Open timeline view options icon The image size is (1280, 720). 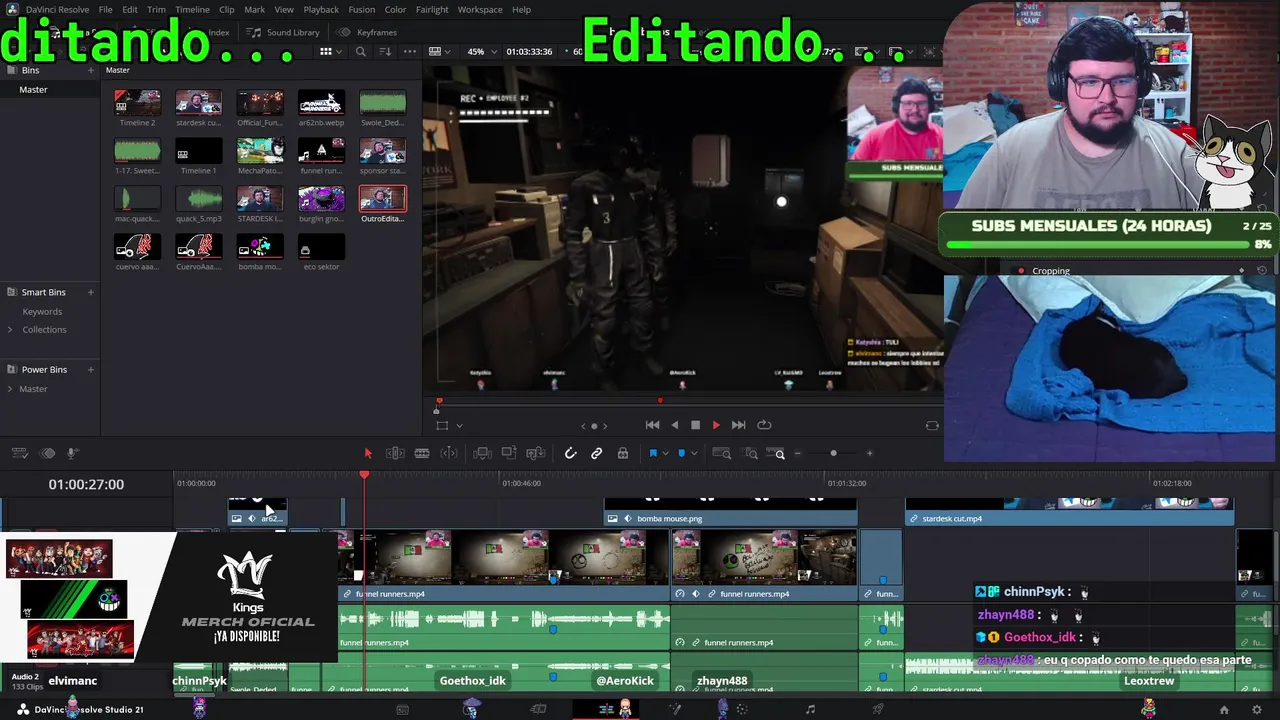coord(21,454)
